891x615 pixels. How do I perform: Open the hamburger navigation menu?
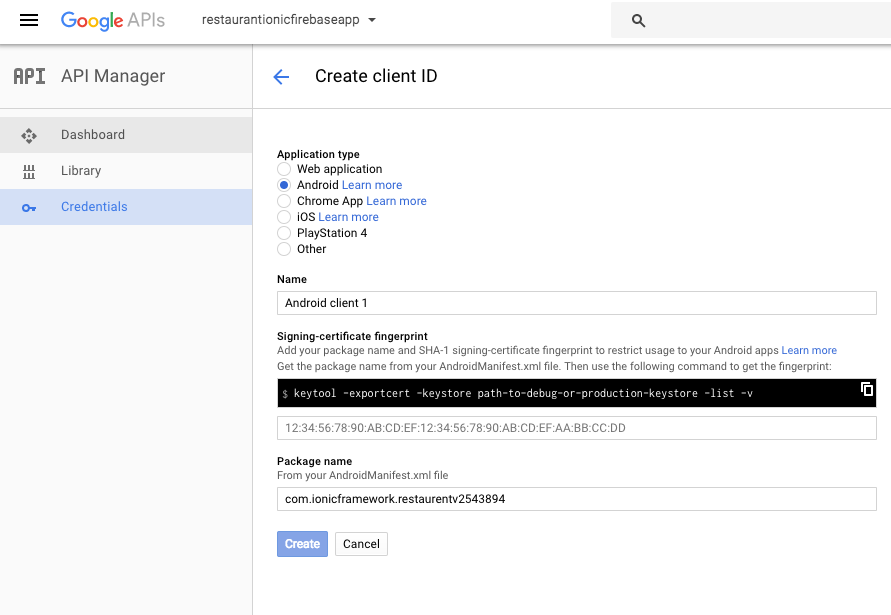(29, 20)
